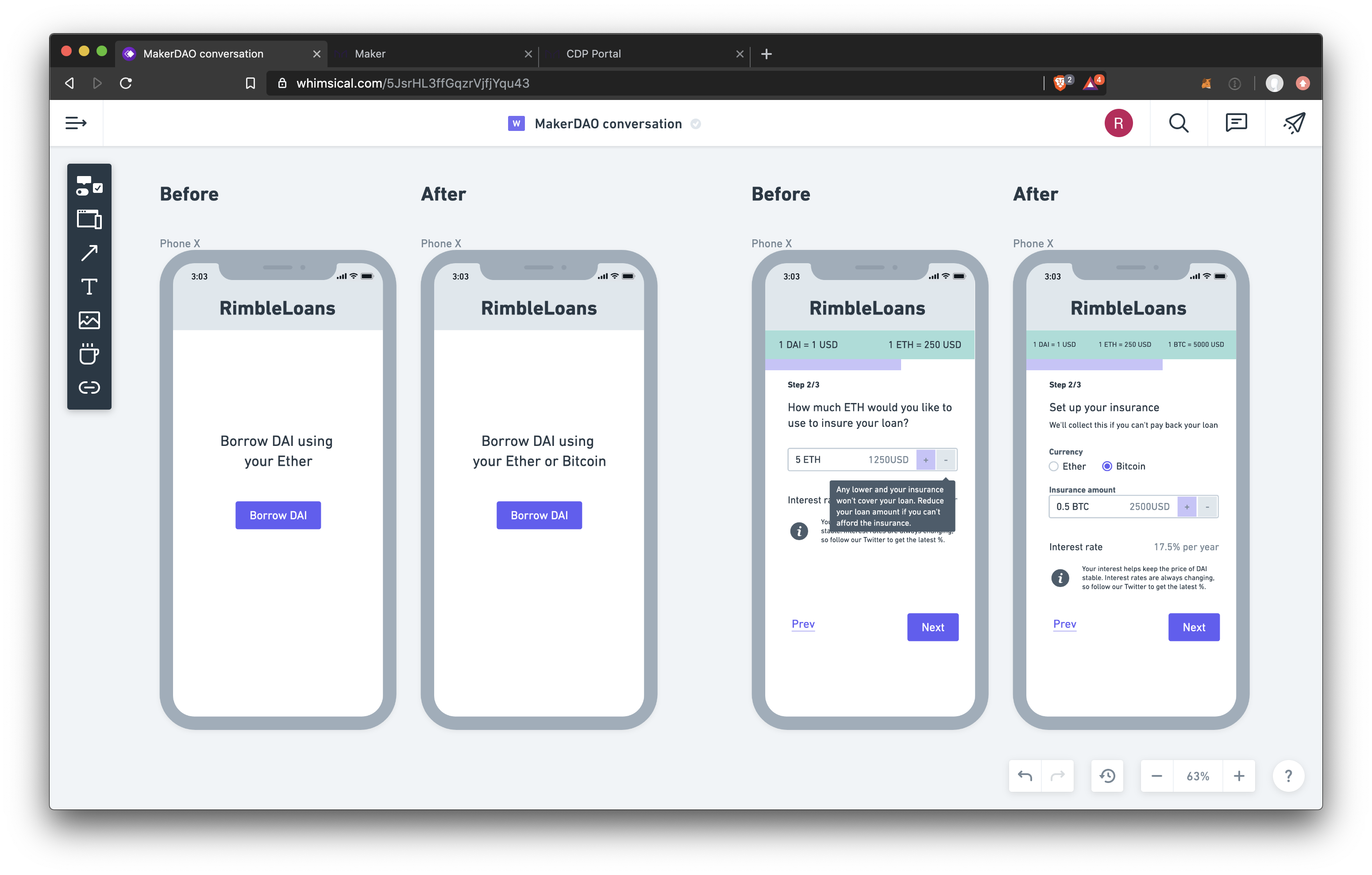Select the image insert tool
Image resolution: width=1372 pixels, height=875 pixels.
click(89, 320)
